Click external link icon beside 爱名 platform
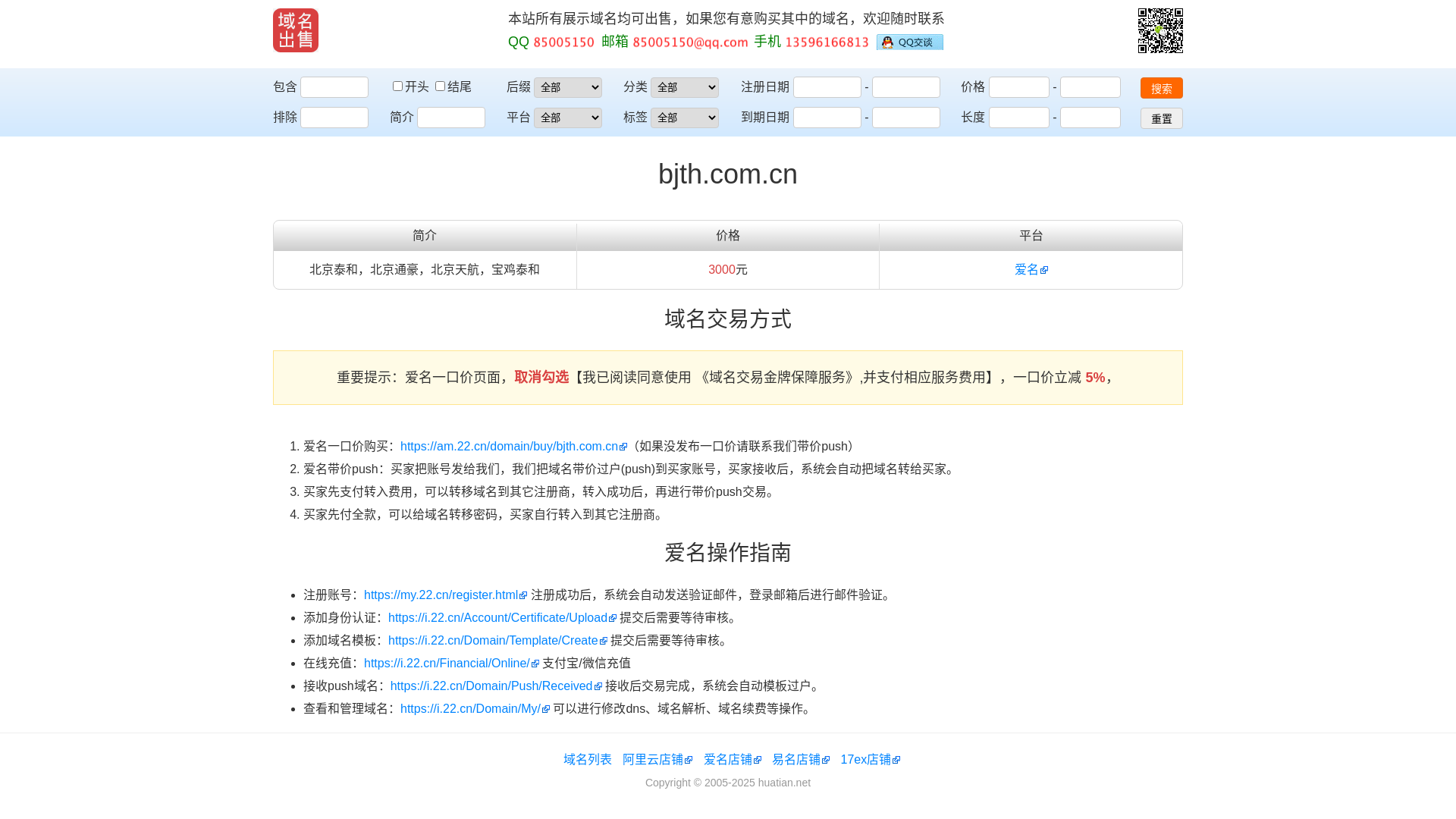Image resolution: width=1456 pixels, height=819 pixels. (1044, 271)
